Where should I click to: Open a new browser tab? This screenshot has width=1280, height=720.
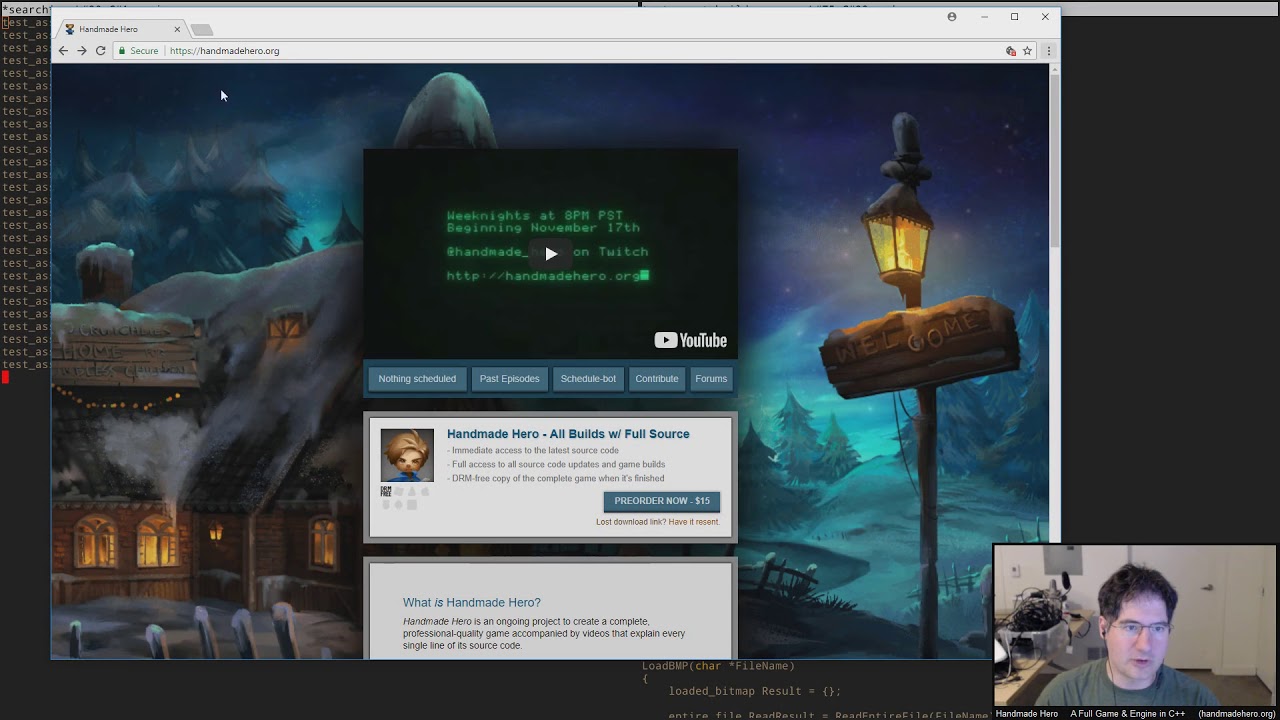click(x=202, y=30)
